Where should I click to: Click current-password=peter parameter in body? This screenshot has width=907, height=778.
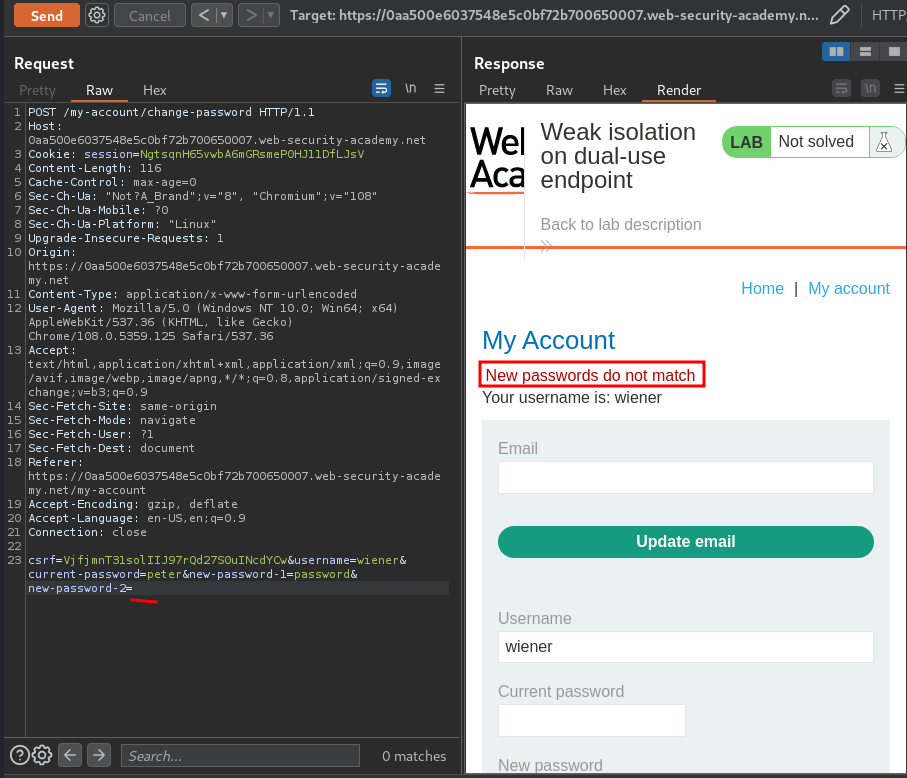(x=105, y=574)
